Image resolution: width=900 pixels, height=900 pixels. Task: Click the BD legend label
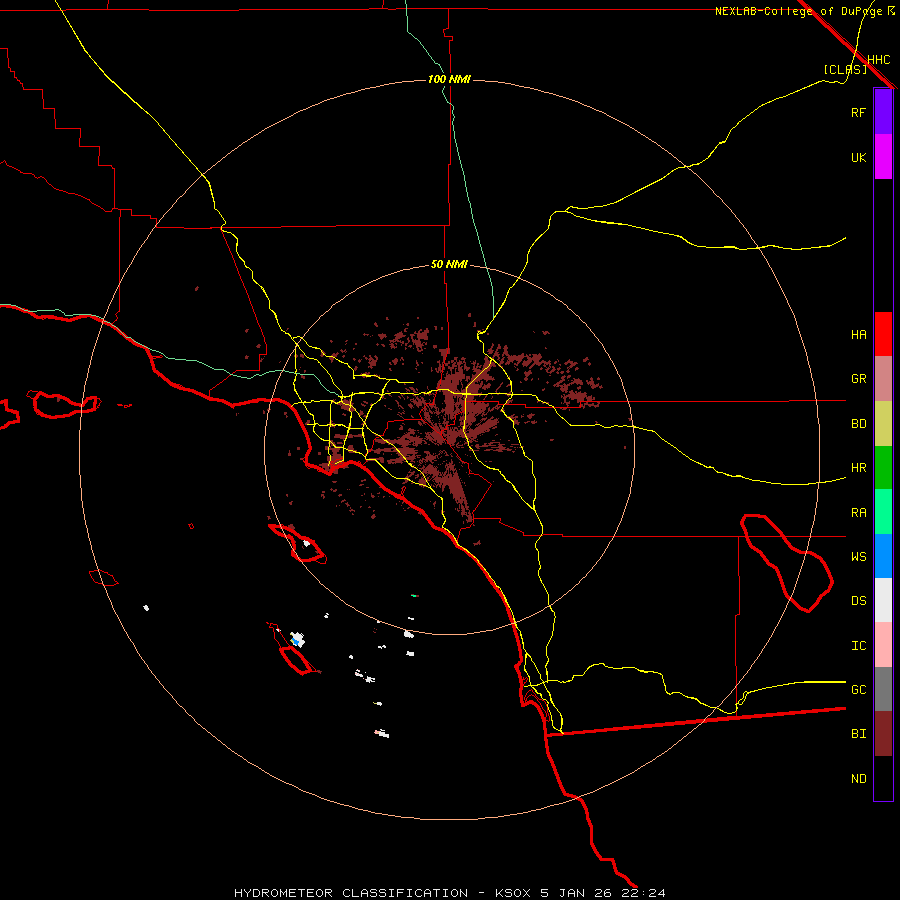tap(858, 424)
